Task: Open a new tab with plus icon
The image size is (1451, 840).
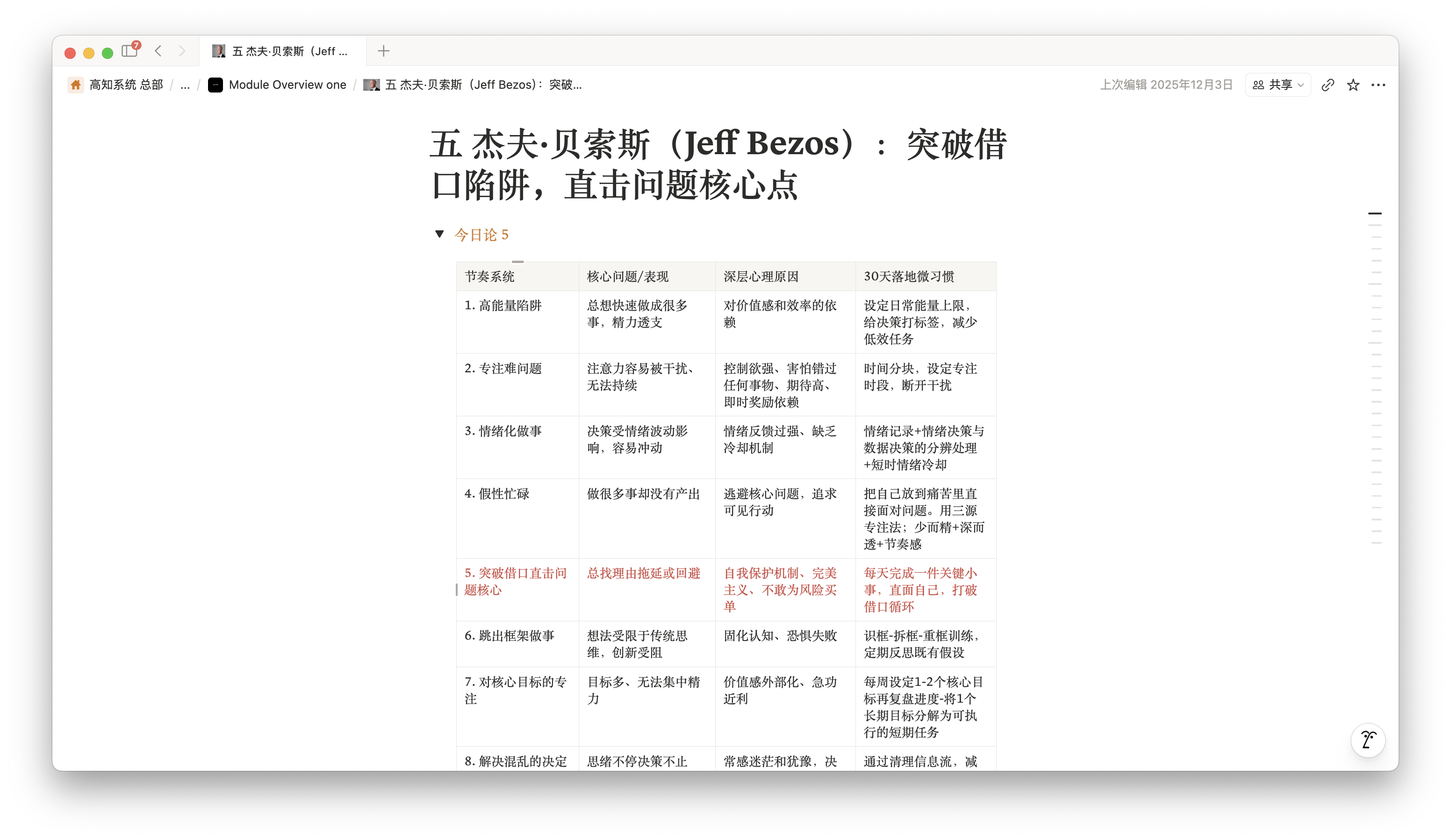Action: (x=383, y=51)
